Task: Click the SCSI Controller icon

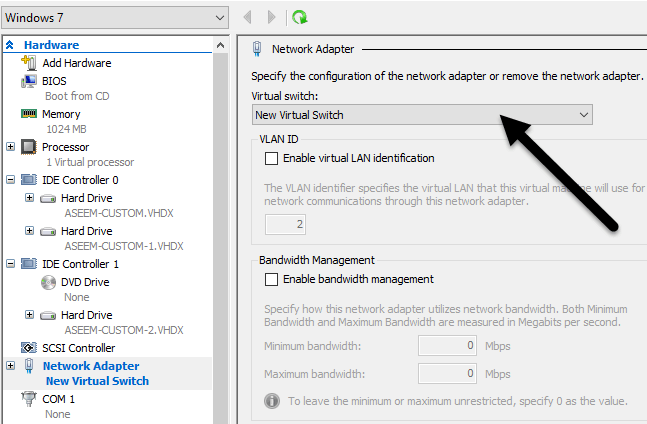Action: 28,348
